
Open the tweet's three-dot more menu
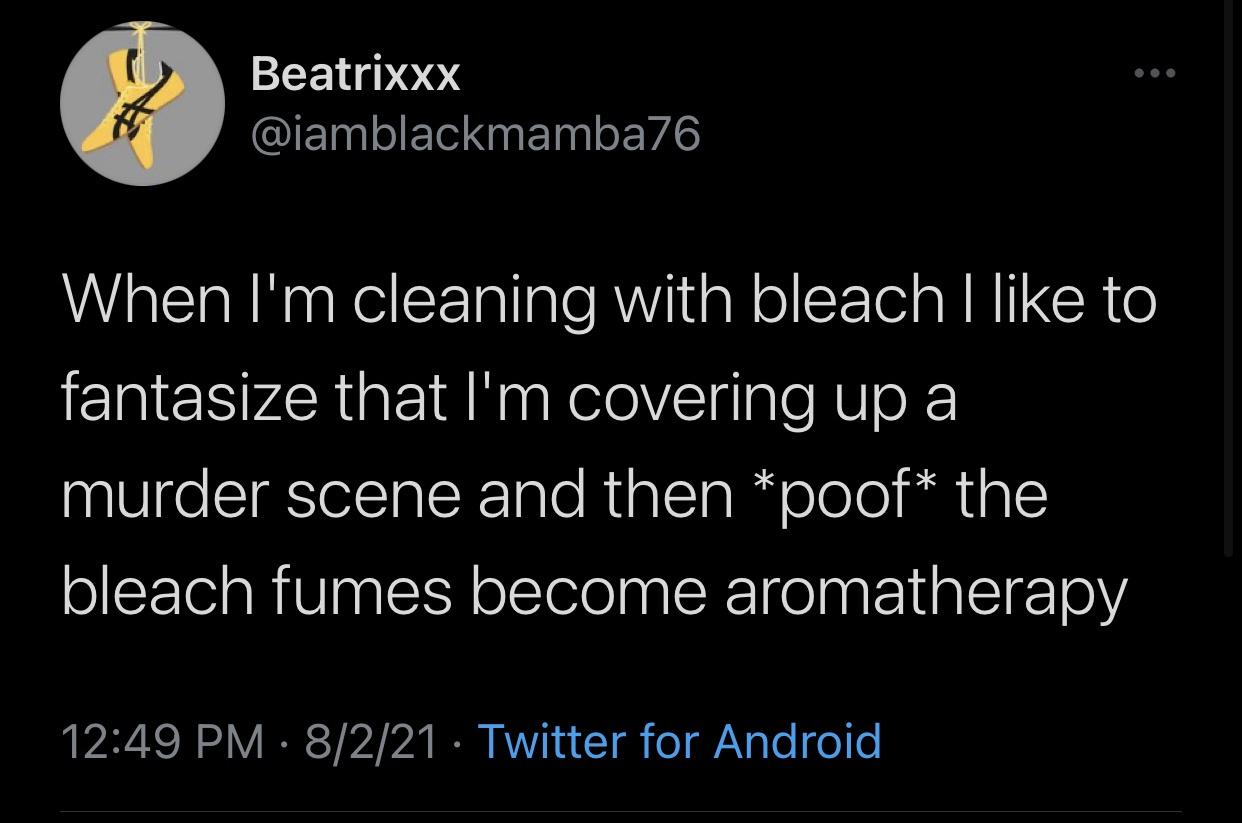coord(1154,73)
